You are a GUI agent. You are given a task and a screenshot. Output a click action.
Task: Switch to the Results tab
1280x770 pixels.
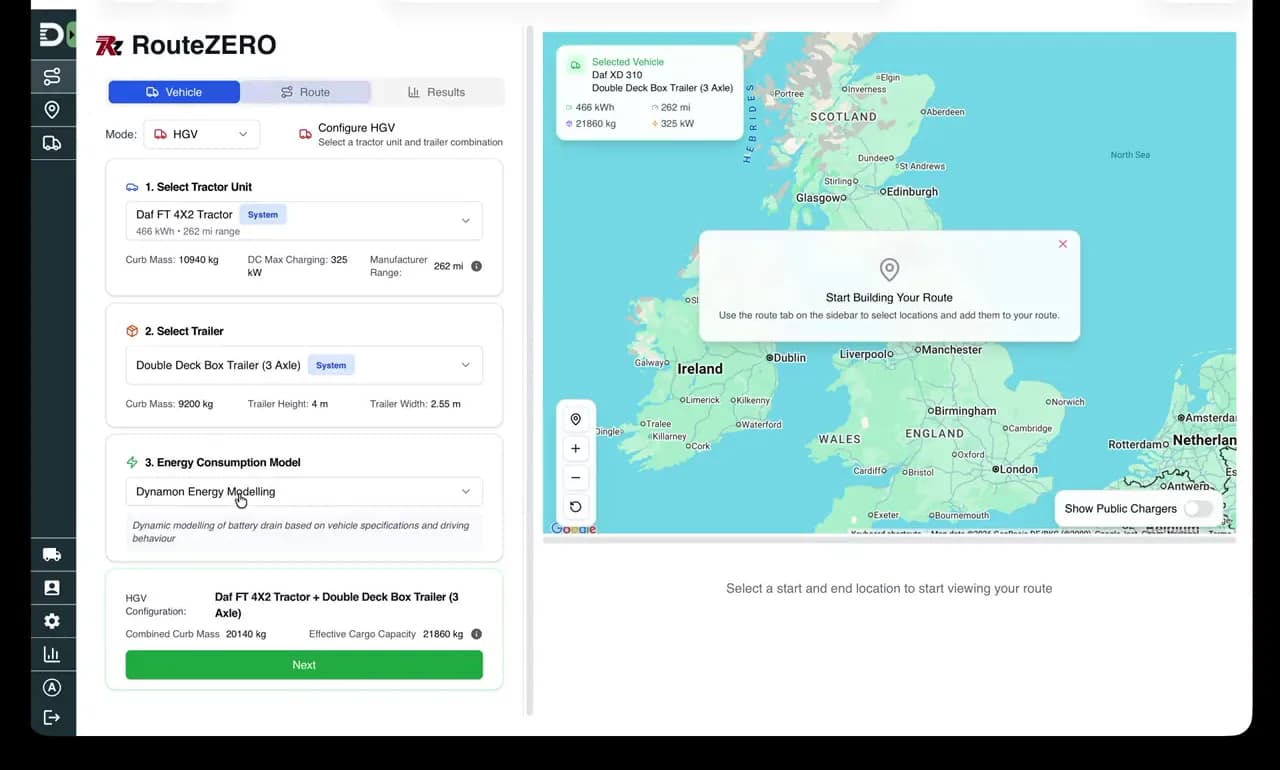pos(436,92)
